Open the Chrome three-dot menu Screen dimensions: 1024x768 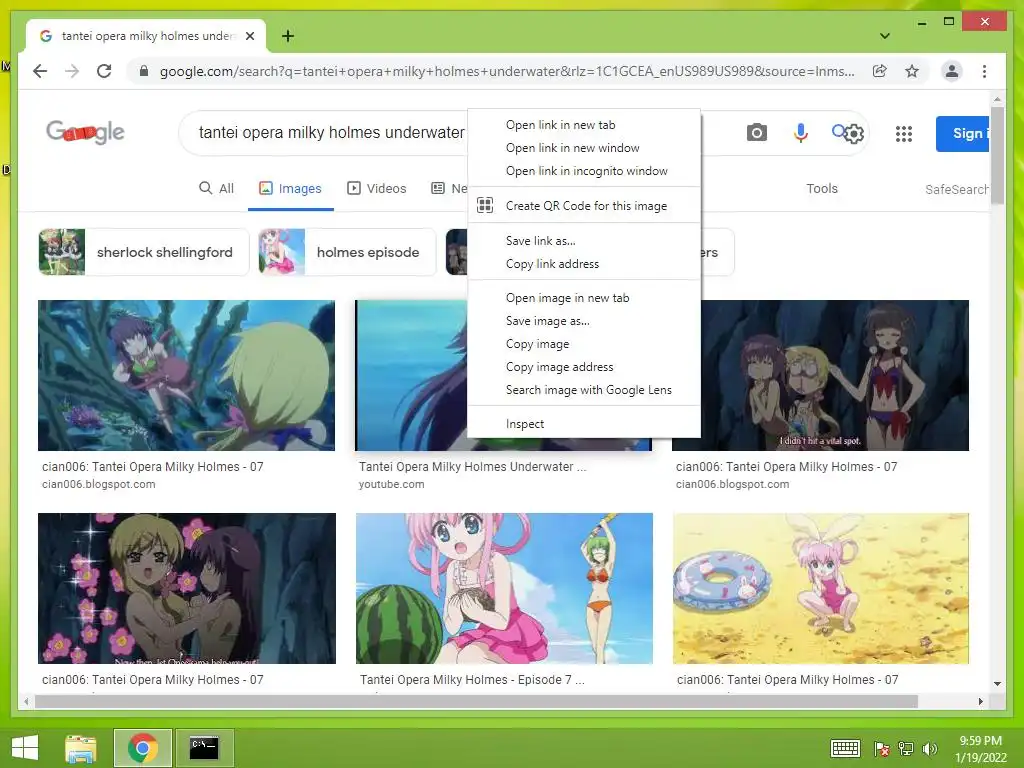pyautogui.click(x=984, y=71)
